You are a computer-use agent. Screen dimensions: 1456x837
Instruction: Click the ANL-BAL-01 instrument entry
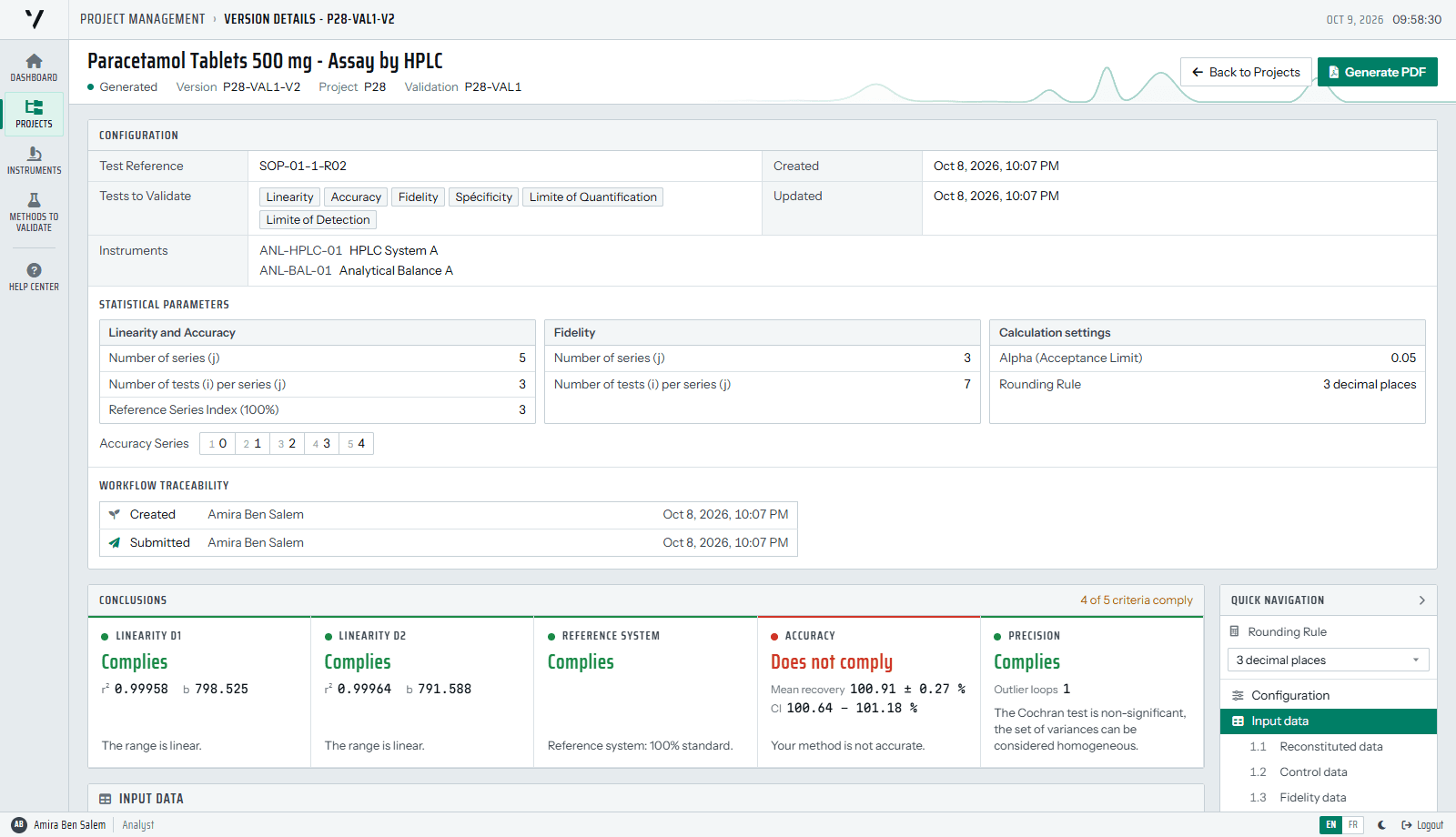(356, 270)
